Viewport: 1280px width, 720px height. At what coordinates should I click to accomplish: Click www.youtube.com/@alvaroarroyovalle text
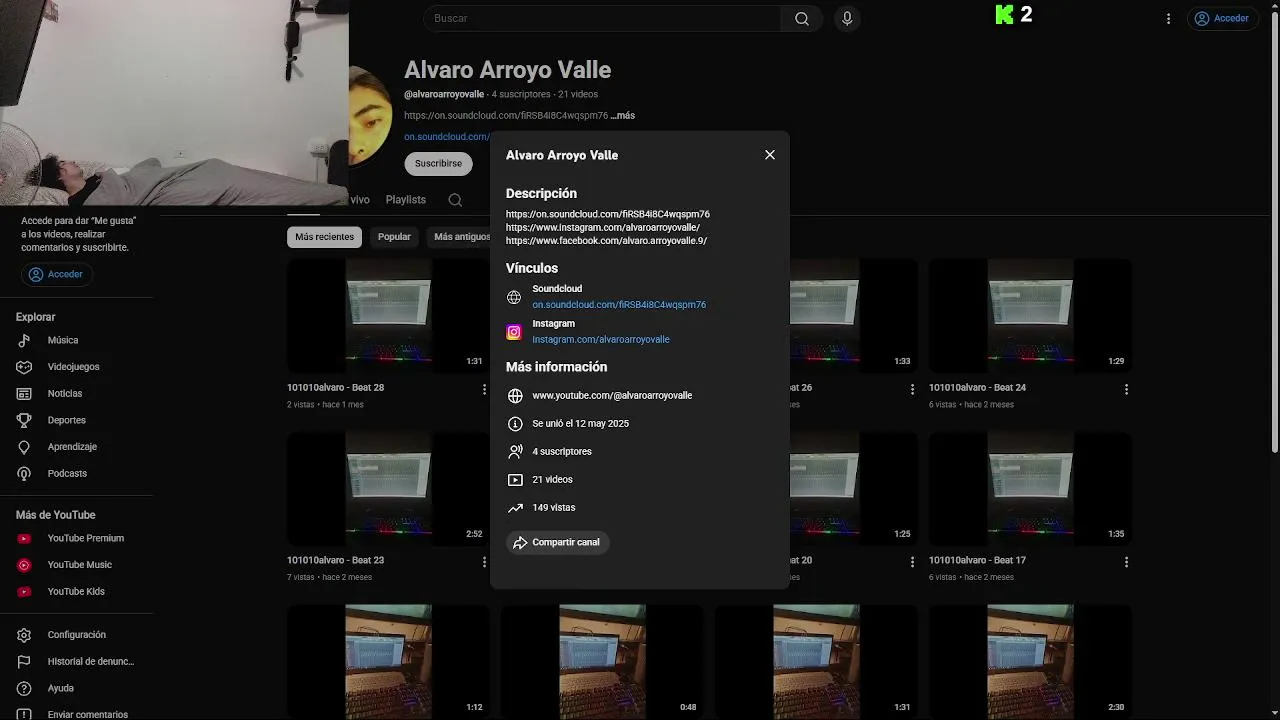point(612,396)
